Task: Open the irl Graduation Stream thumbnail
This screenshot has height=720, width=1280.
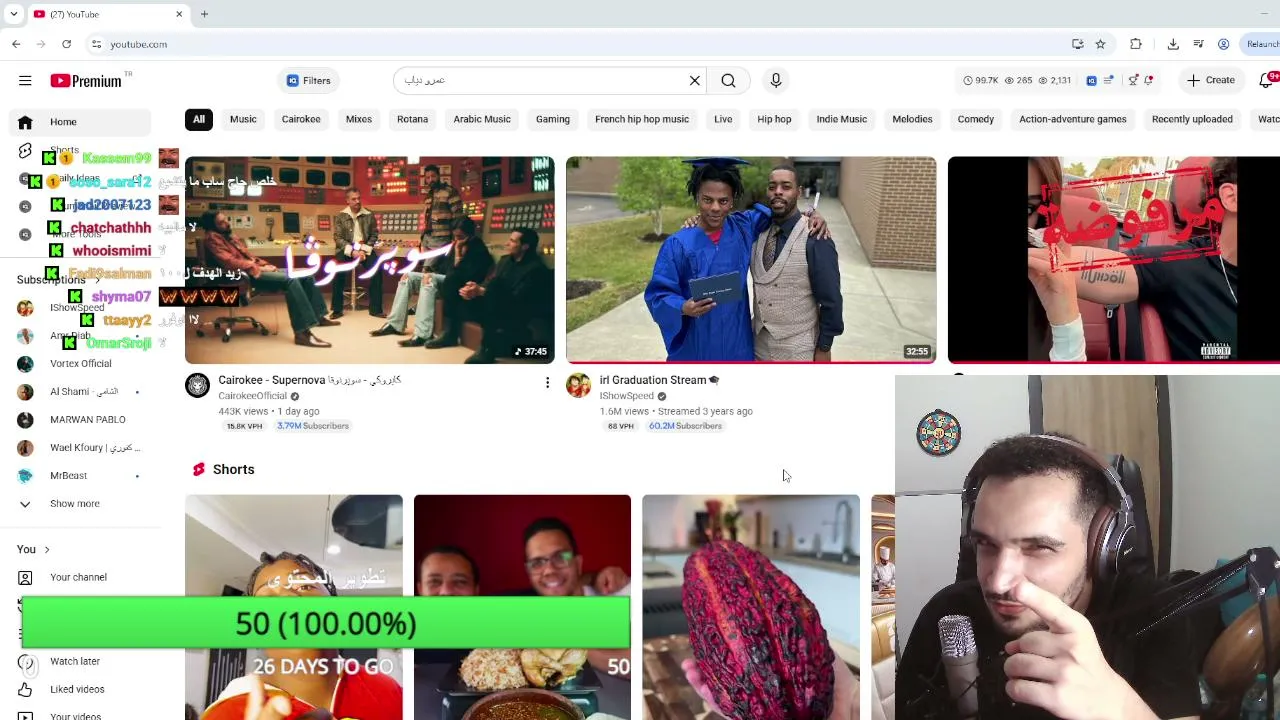Action: [x=751, y=260]
